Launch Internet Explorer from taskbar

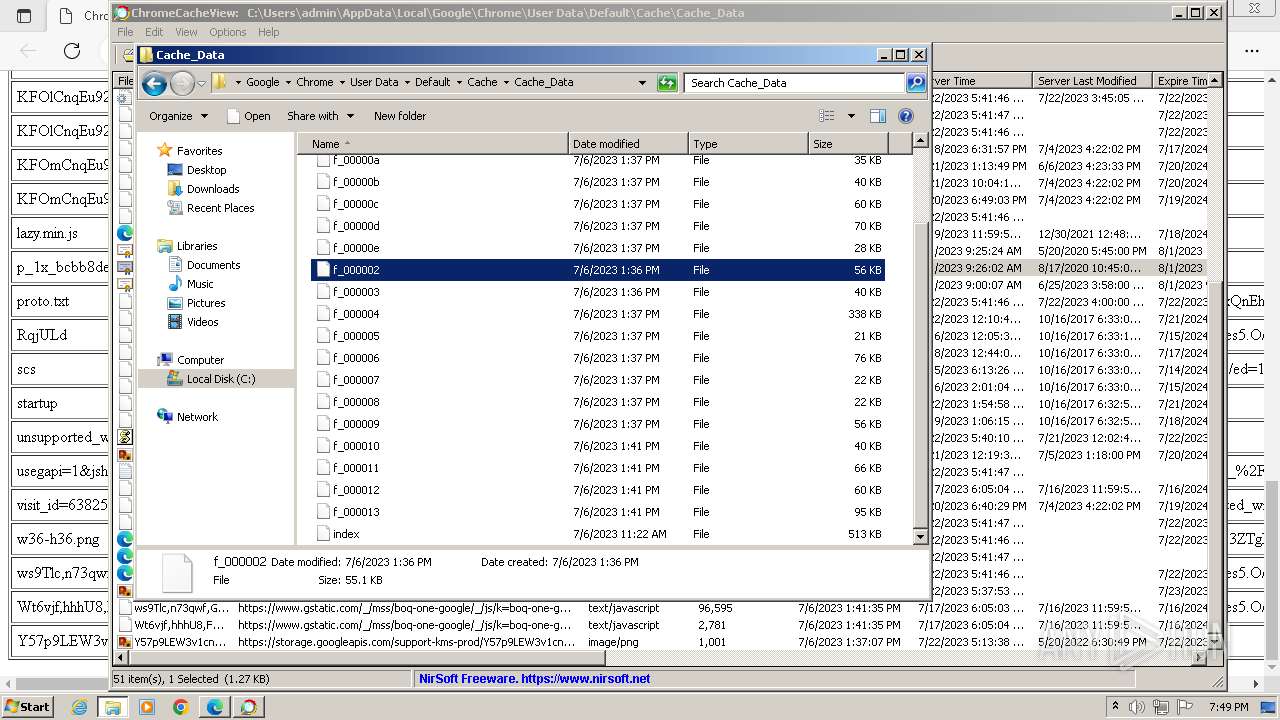tap(80, 707)
